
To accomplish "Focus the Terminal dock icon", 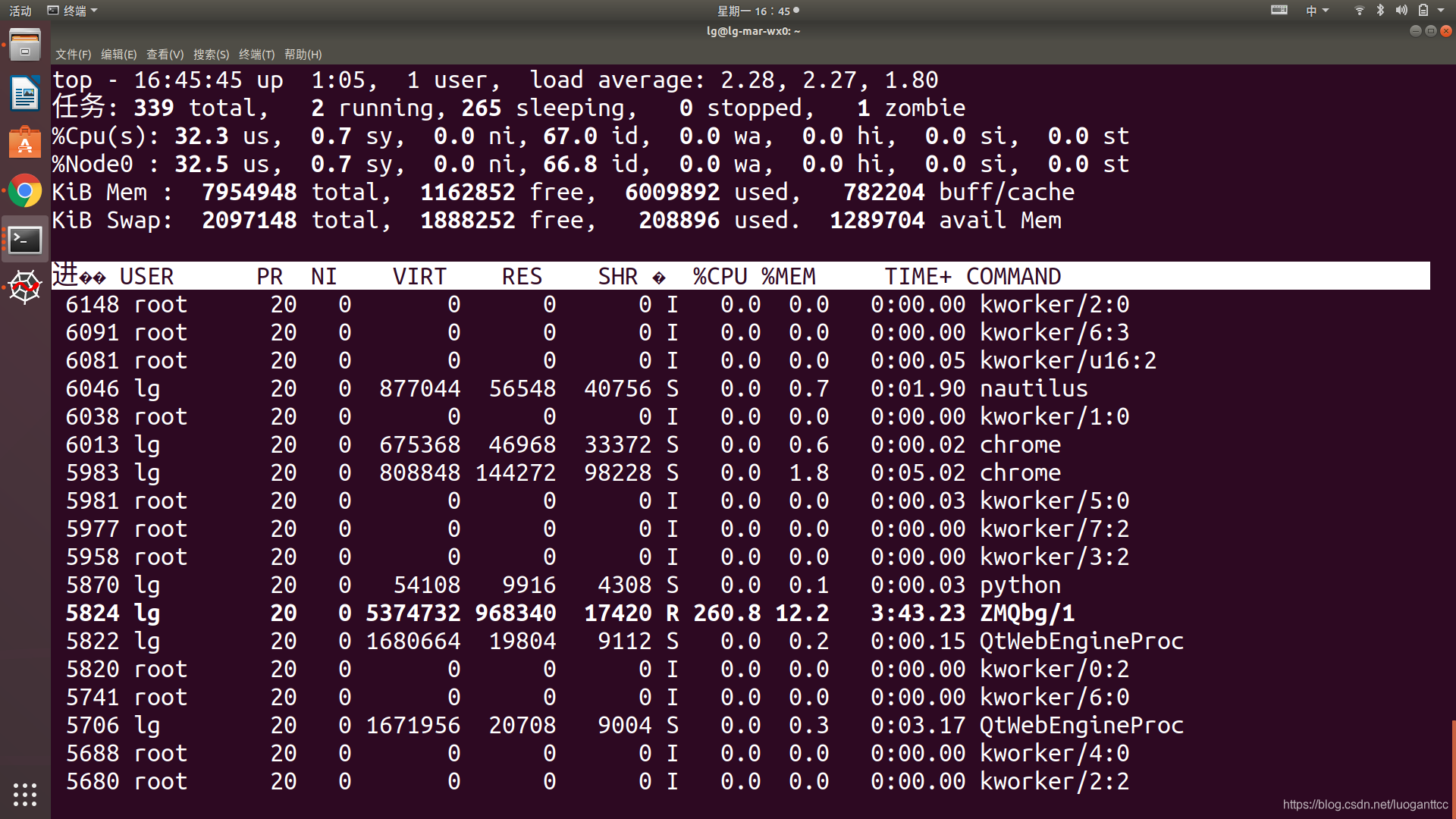I will (x=25, y=240).
